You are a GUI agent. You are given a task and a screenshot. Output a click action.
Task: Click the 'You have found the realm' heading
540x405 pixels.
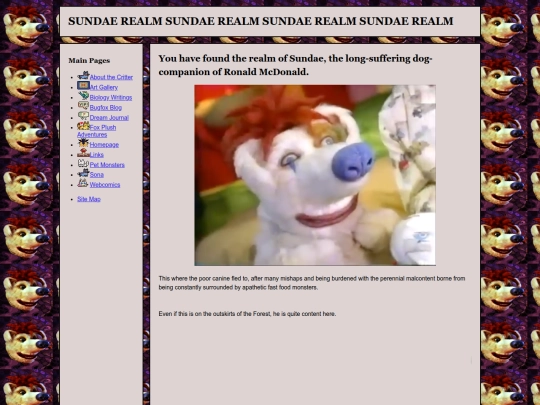click(295, 65)
